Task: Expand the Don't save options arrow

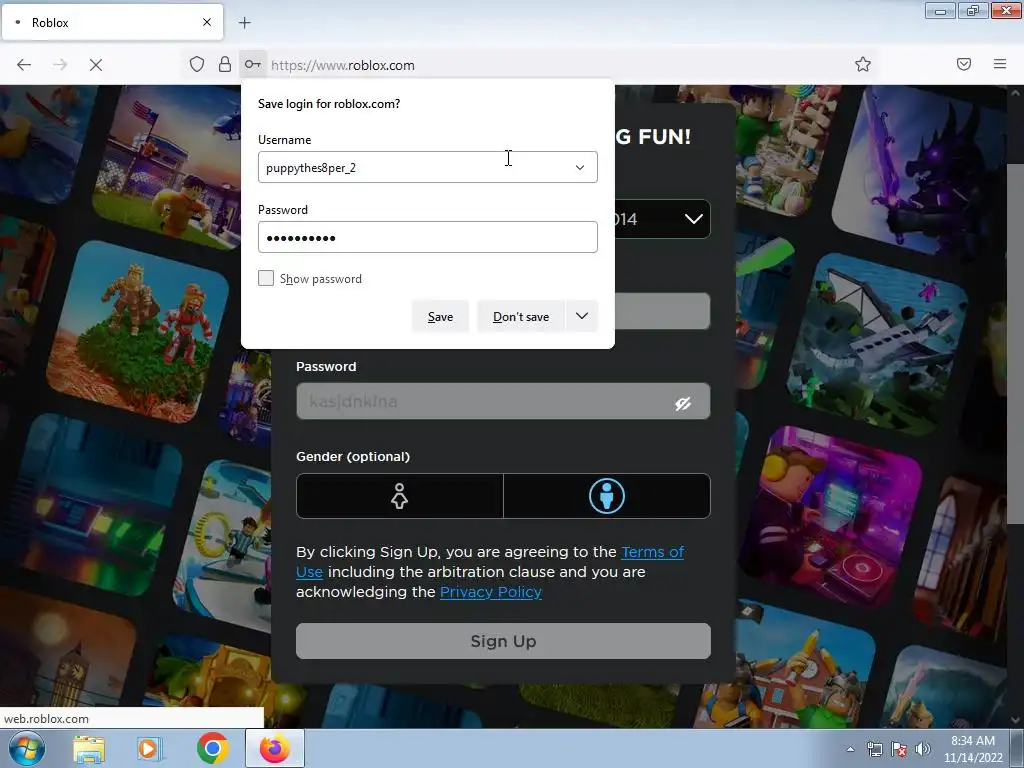Action: click(582, 316)
